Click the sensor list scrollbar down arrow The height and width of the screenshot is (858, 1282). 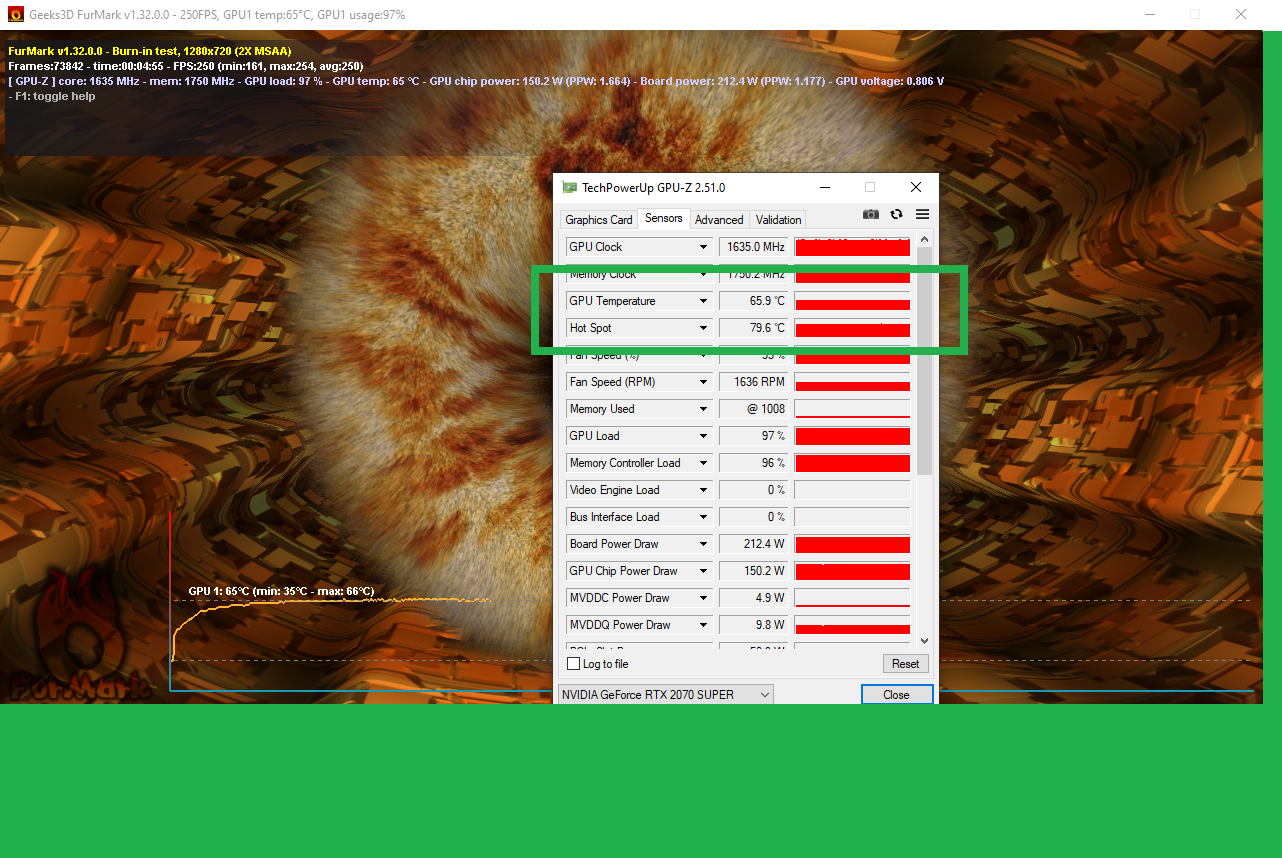point(924,641)
